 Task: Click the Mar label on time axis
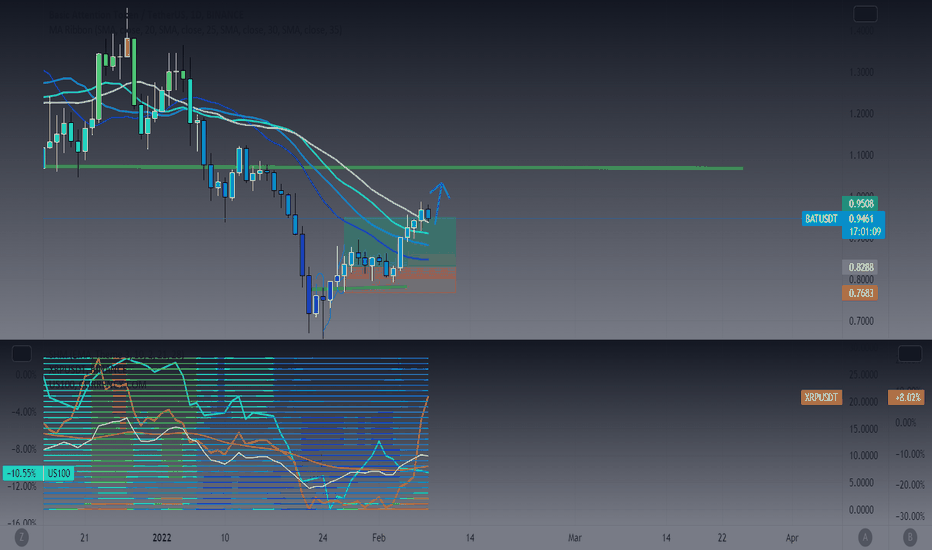pyautogui.click(x=574, y=538)
